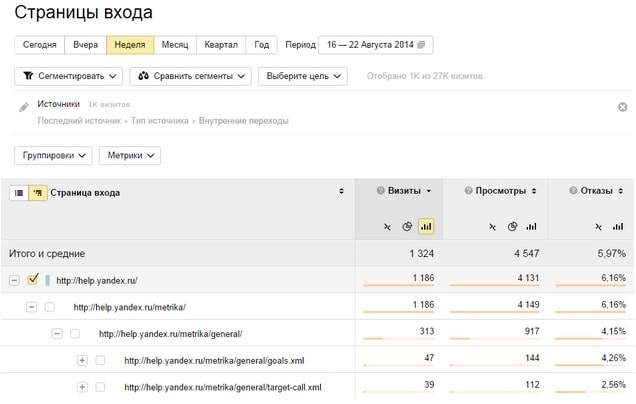Collapse the metrika/general/ row
The image size is (636, 404).
[x=57, y=334]
